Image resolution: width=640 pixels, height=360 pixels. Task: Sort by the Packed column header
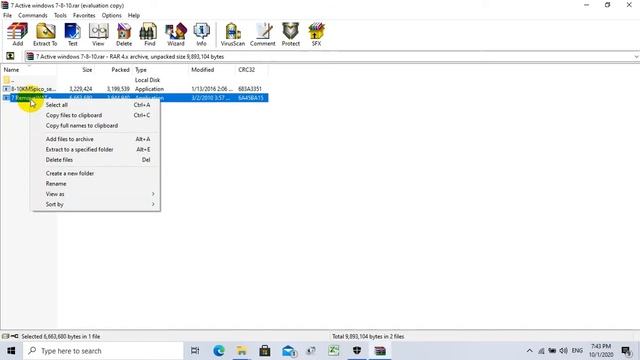pos(113,70)
